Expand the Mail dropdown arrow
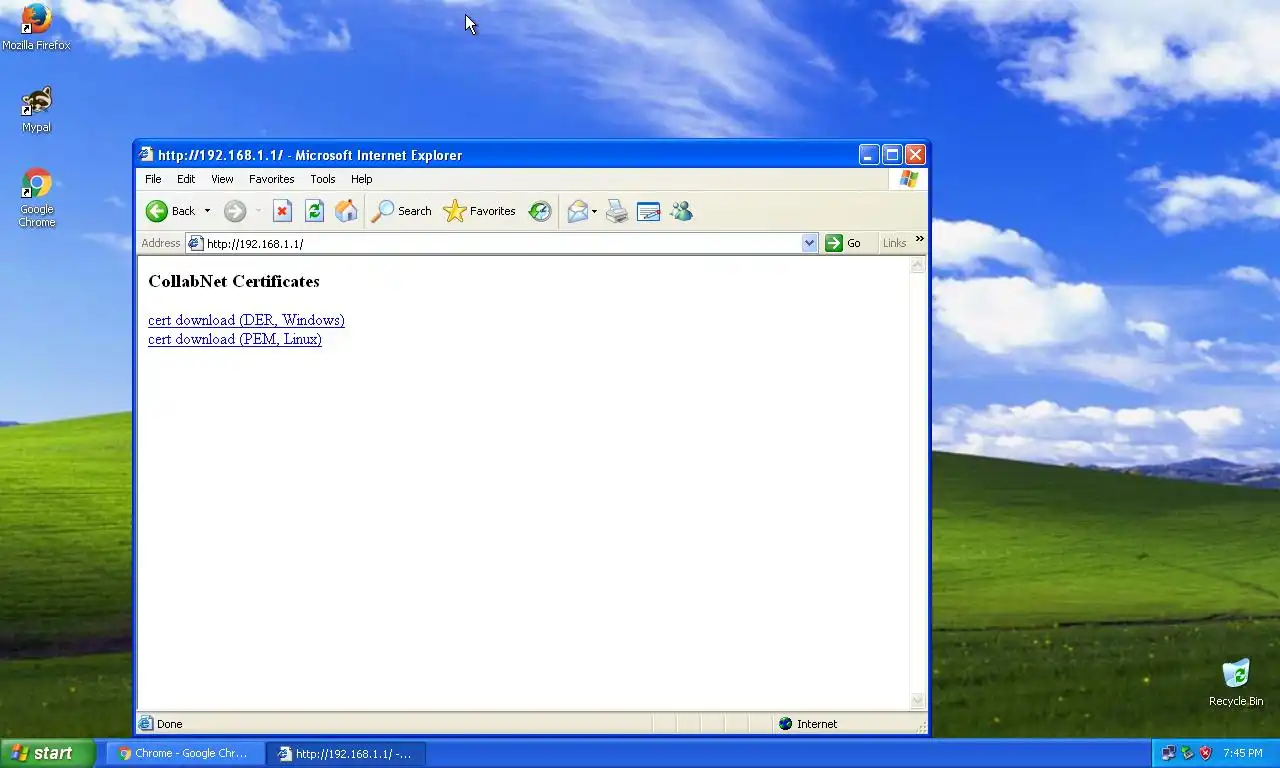Image resolution: width=1280 pixels, height=768 pixels. [594, 211]
